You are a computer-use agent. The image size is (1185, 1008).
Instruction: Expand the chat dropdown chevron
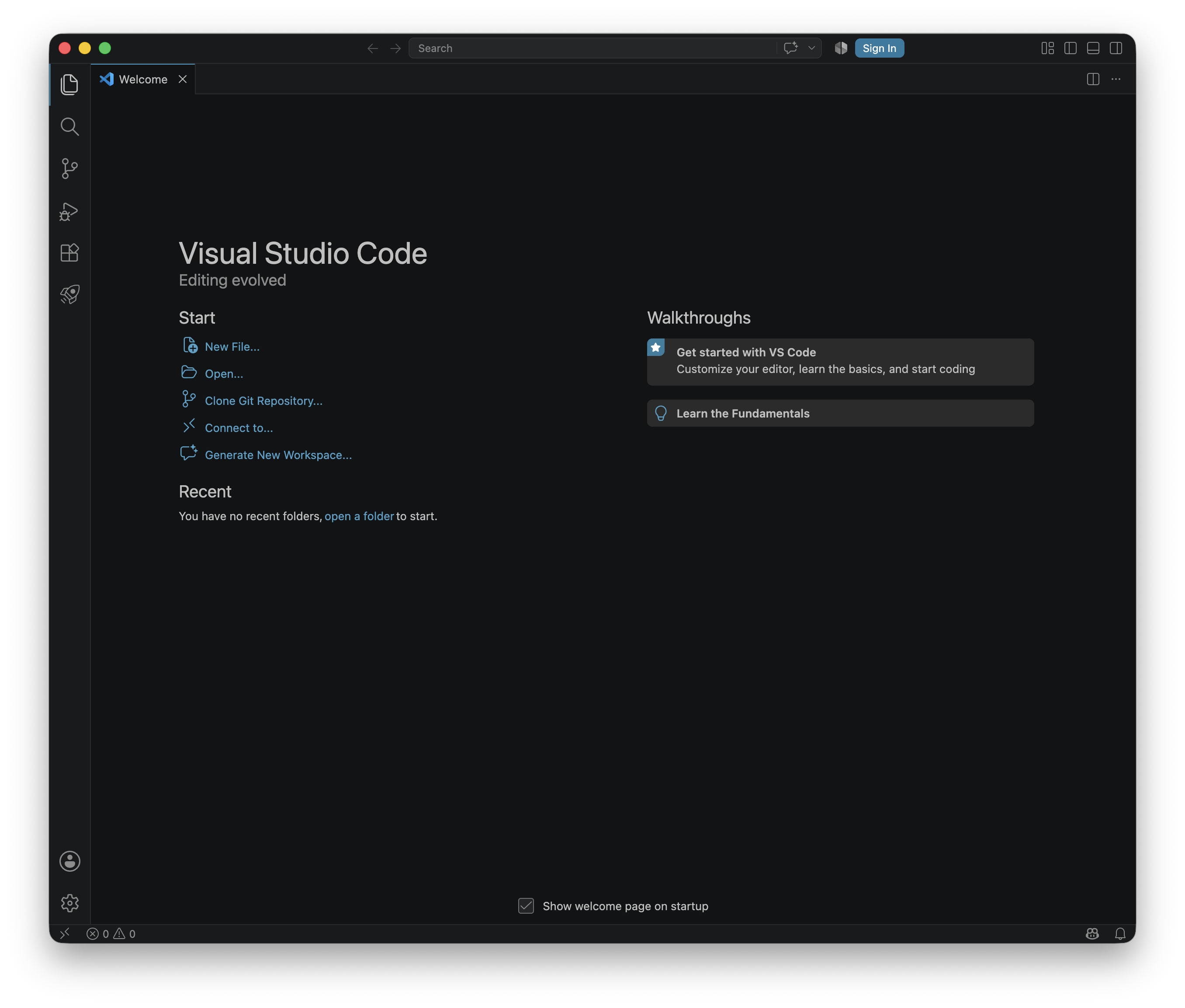click(811, 48)
